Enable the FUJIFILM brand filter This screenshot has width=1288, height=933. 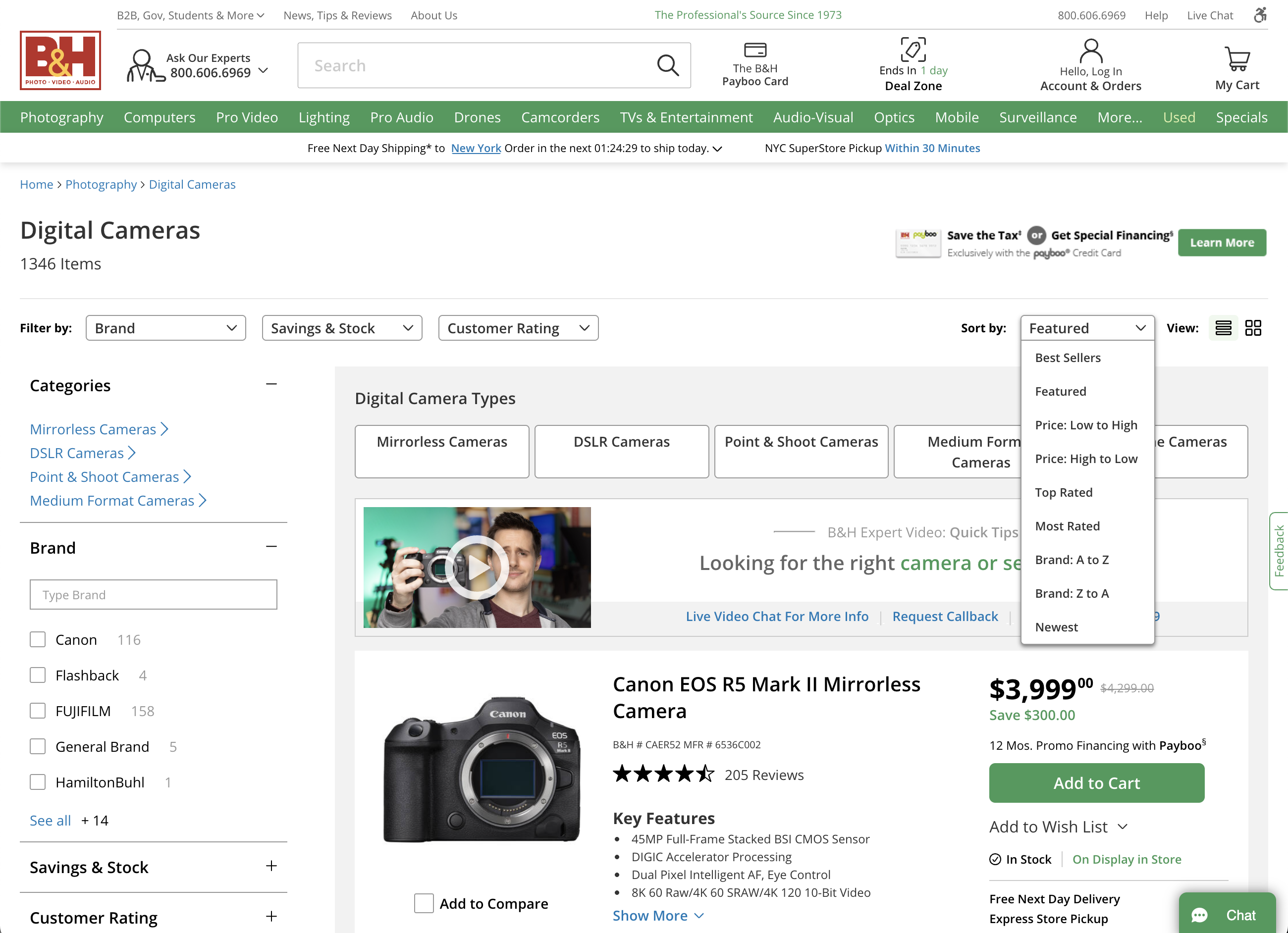click(38, 711)
